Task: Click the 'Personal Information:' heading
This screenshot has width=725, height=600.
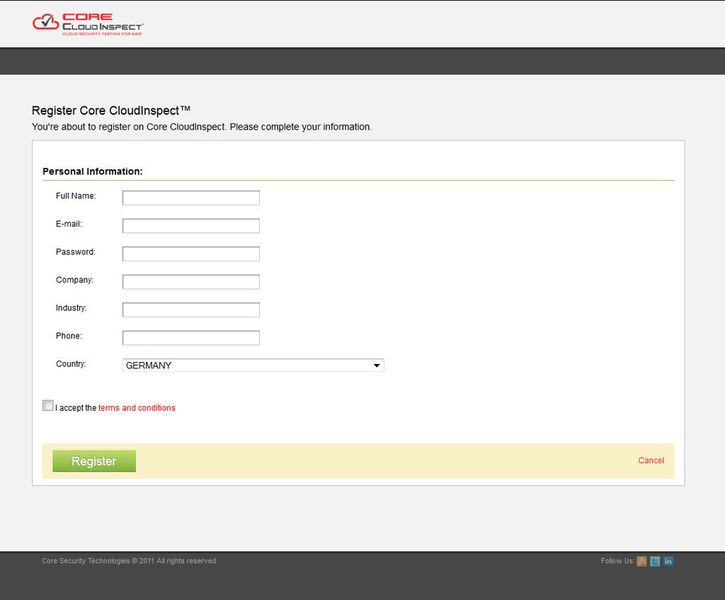Action: (x=92, y=171)
